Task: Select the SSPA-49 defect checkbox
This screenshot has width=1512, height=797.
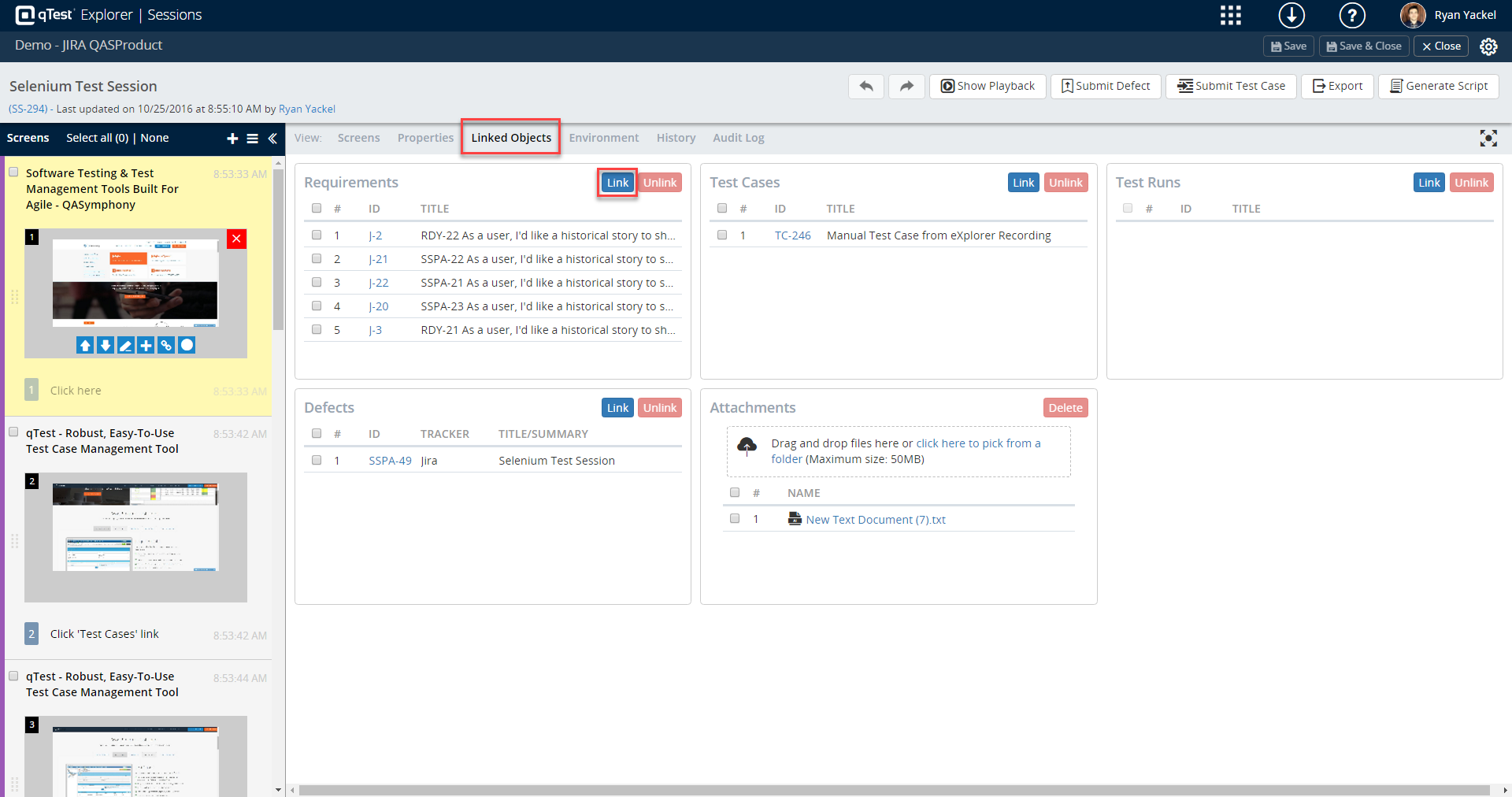Action: (317, 460)
